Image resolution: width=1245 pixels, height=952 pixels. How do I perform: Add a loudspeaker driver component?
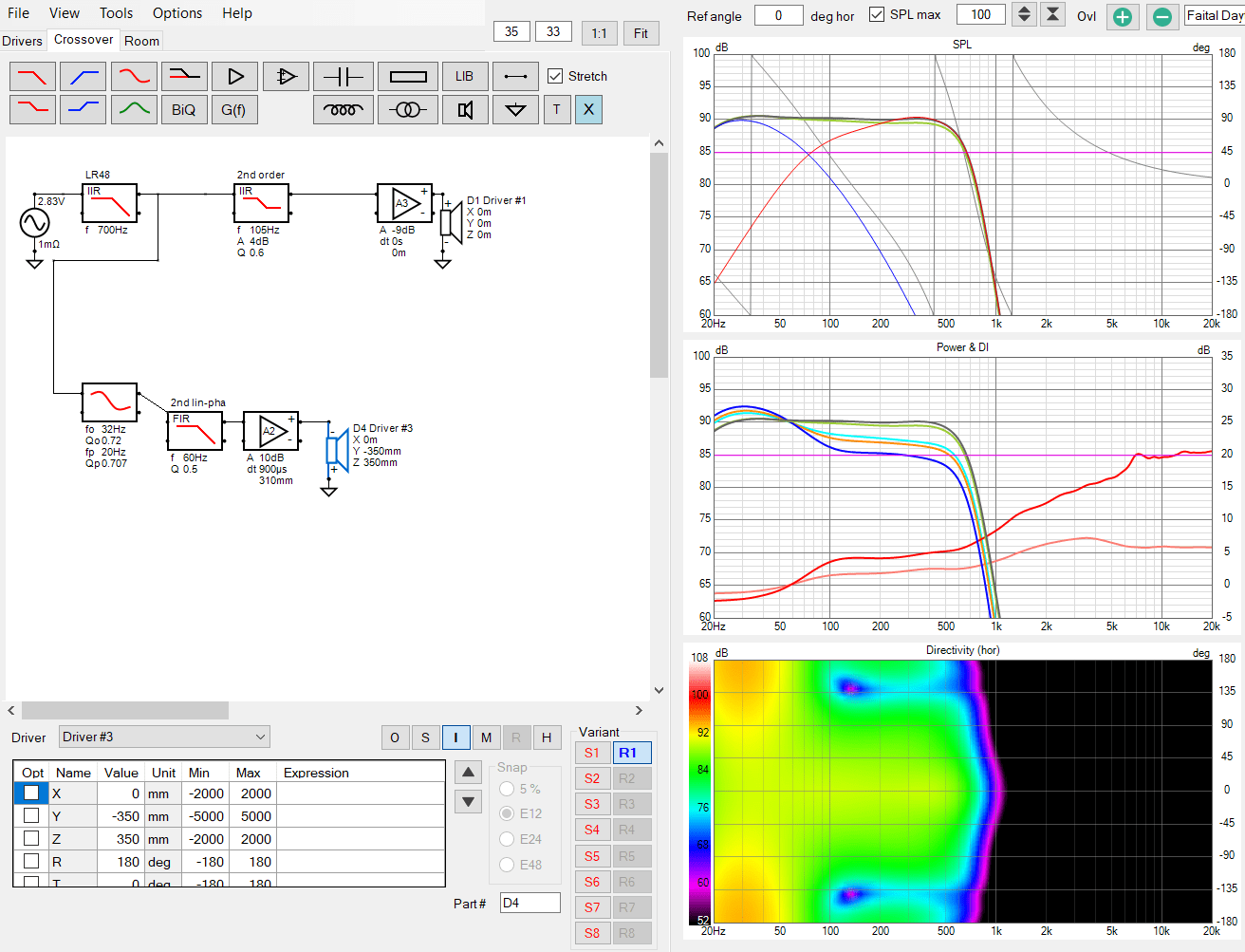point(465,109)
